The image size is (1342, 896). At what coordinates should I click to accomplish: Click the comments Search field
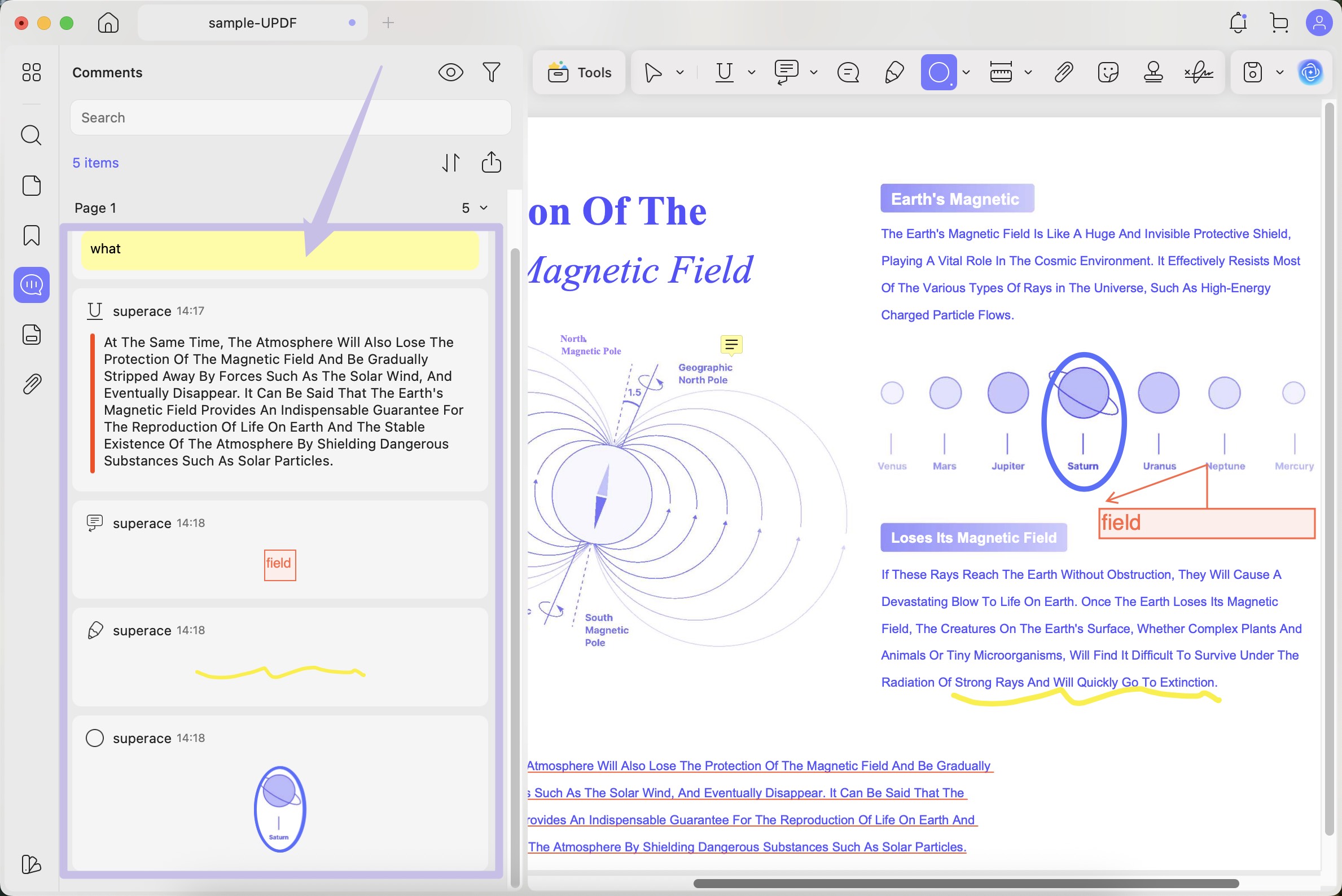(290, 118)
